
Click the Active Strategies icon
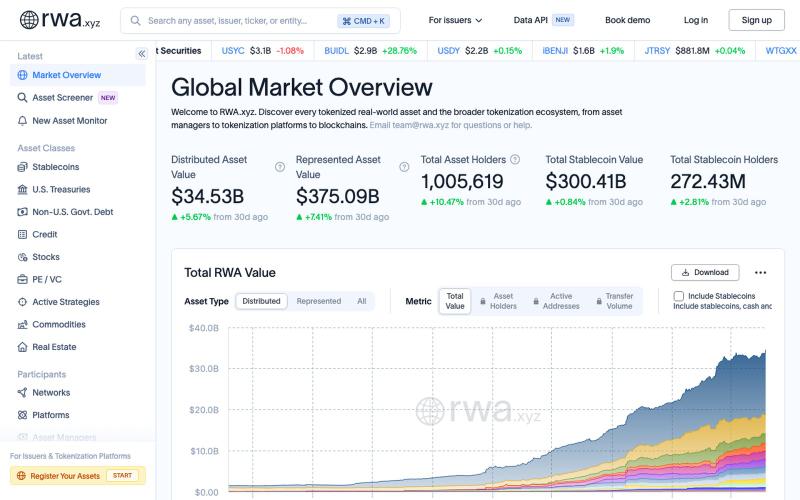[x=22, y=302]
